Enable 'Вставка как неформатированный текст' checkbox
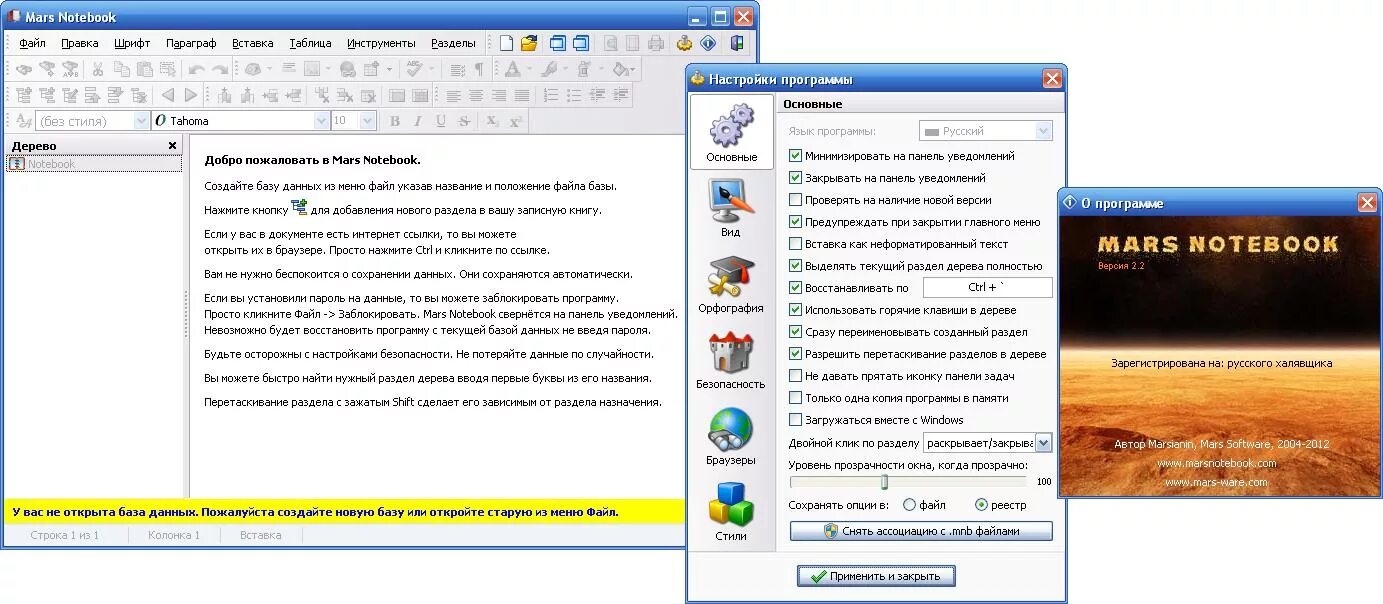Viewport: 1383px width, 604px height. (x=796, y=244)
